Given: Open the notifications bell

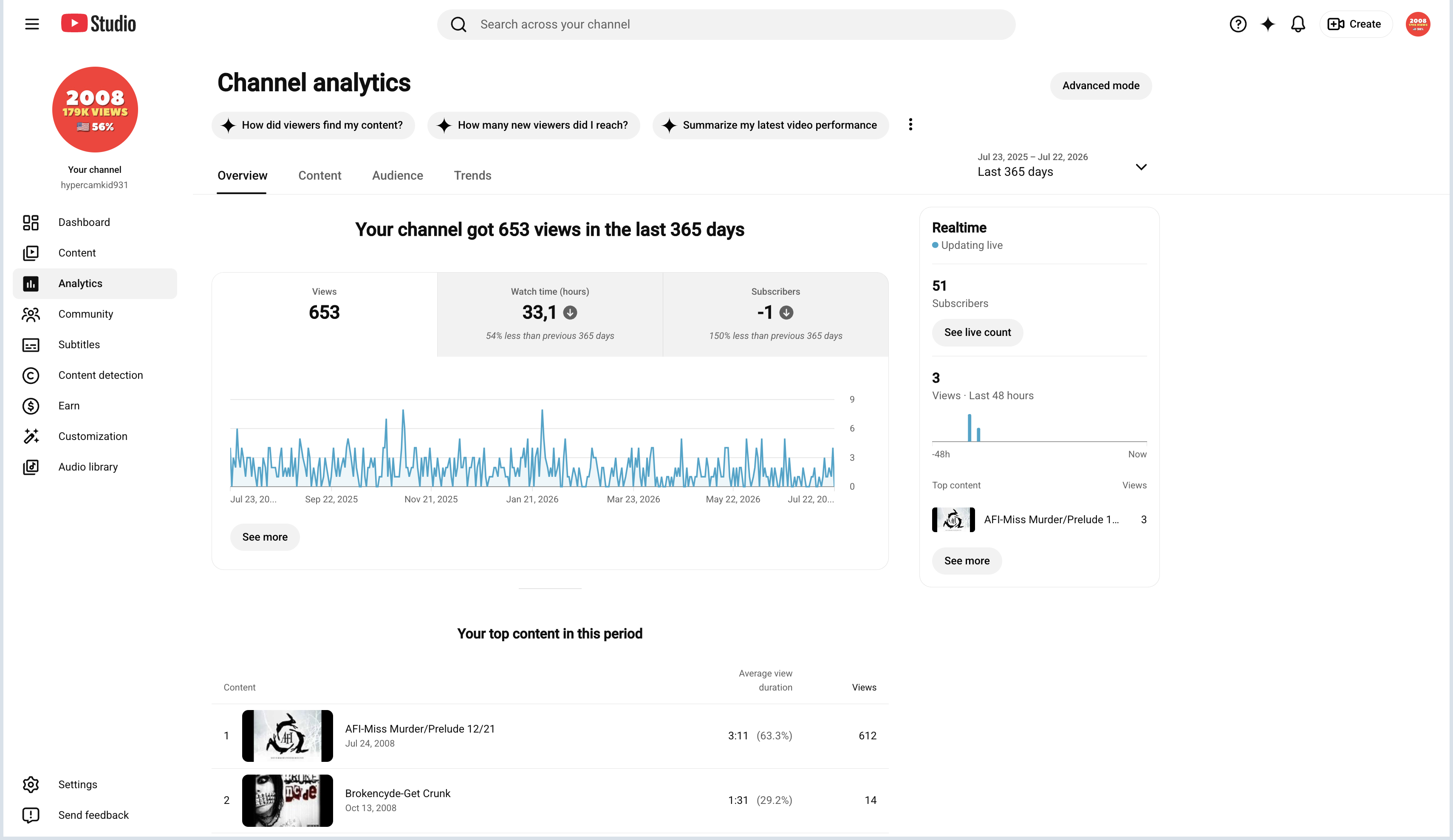Looking at the screenshot, I should 1298,24.
